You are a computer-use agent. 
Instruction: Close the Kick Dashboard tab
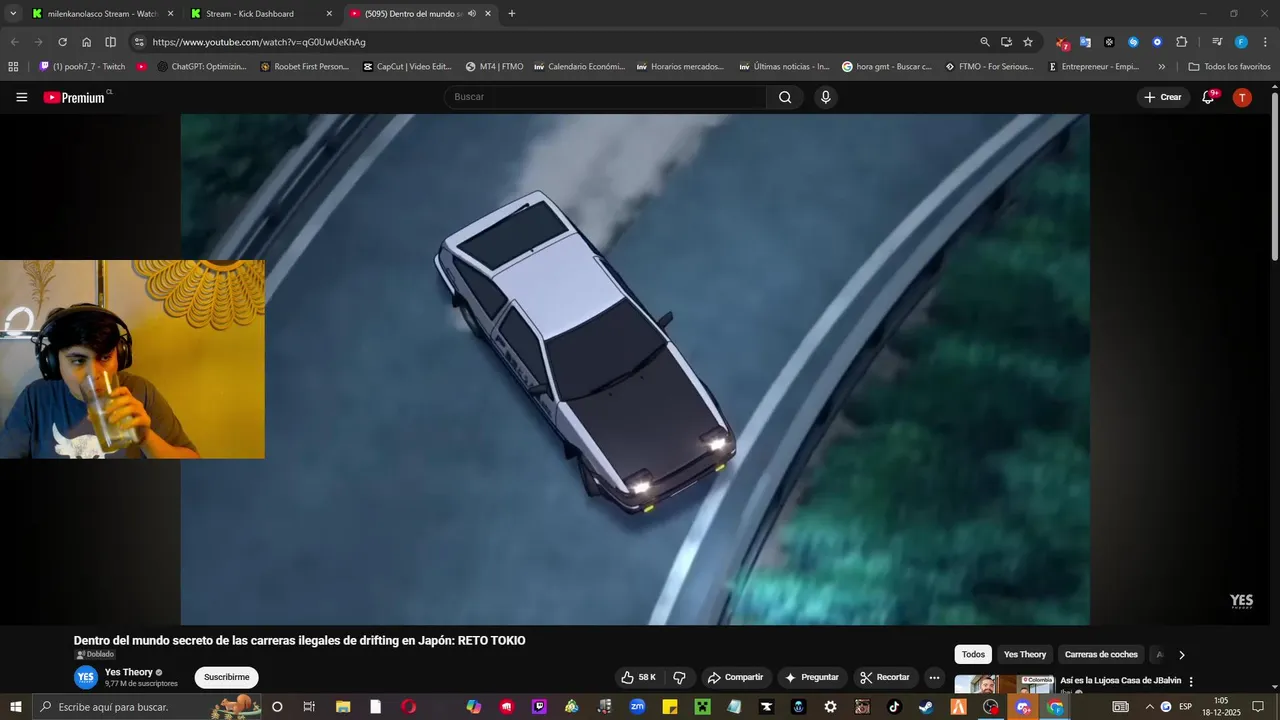(329, 14)
